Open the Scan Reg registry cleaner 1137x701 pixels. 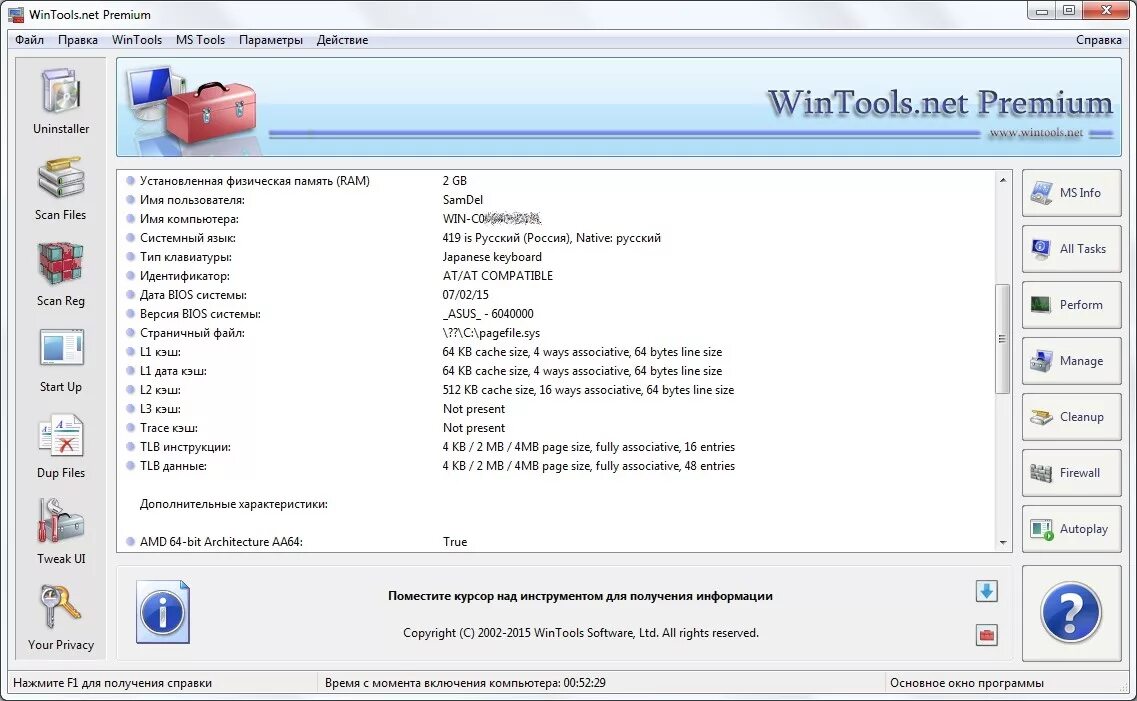[61, 273]
